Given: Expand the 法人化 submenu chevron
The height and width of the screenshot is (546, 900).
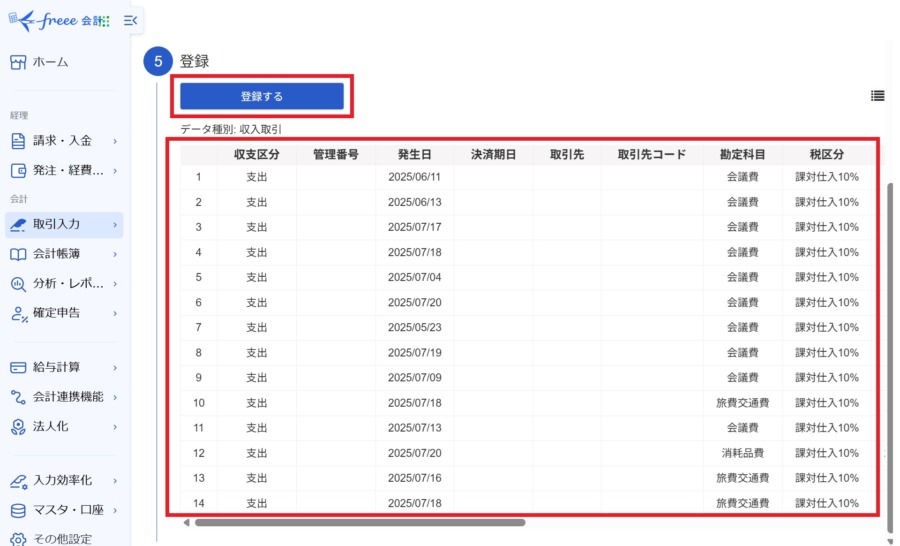Looking at the screenshot, I should [x=115, y=427].
